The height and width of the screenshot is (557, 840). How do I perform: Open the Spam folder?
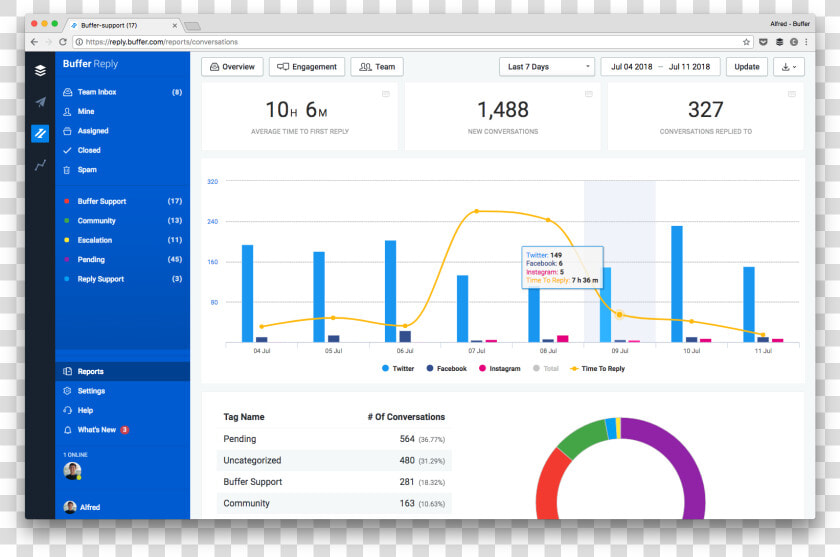[x=122, y=170]
